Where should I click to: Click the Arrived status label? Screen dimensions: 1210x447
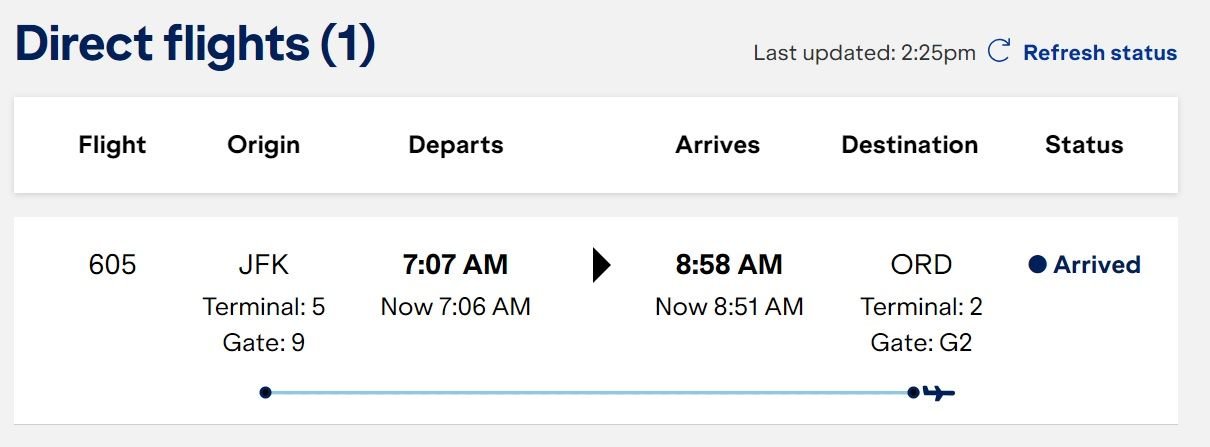1096,265
